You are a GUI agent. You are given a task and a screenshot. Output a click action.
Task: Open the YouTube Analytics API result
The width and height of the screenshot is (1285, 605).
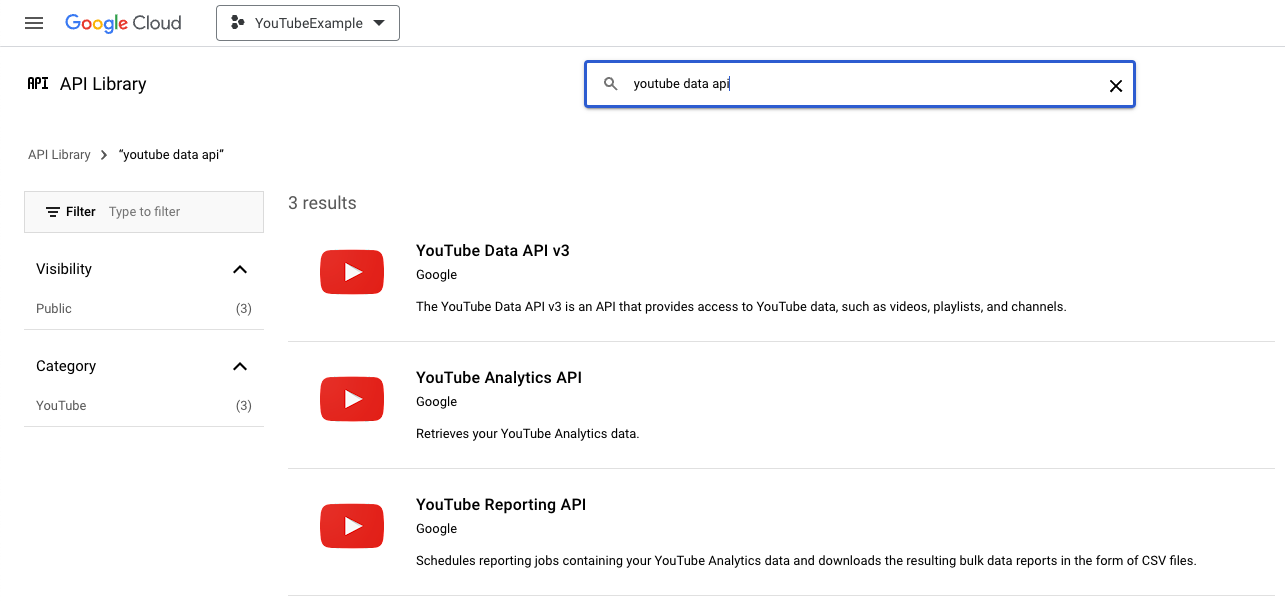499,378
